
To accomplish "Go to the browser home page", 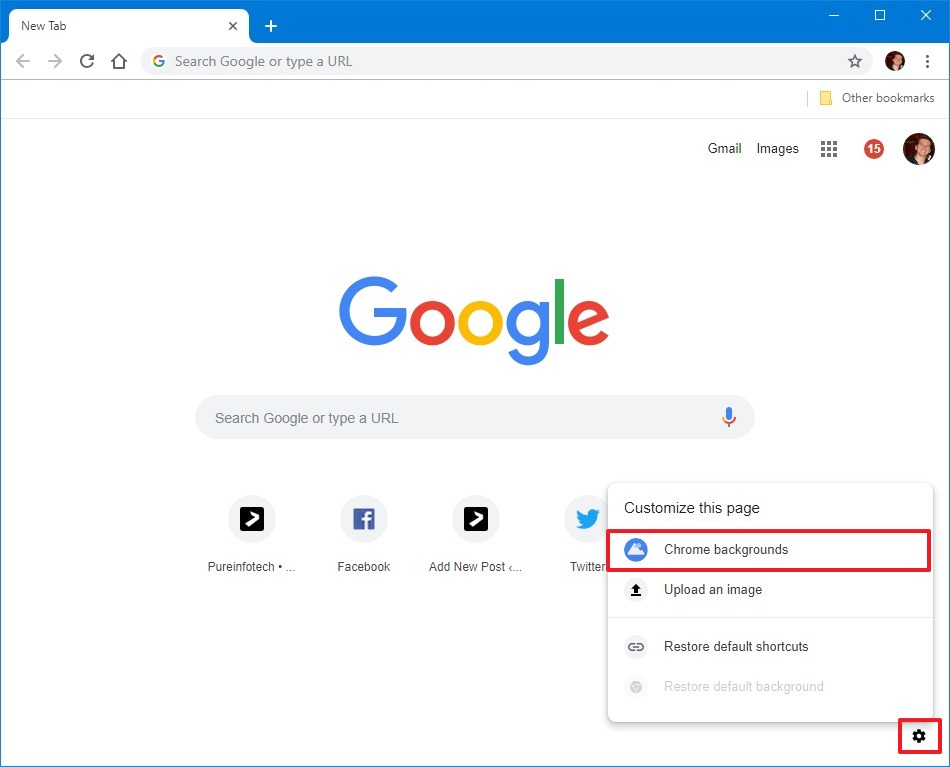I will (119, 61).
